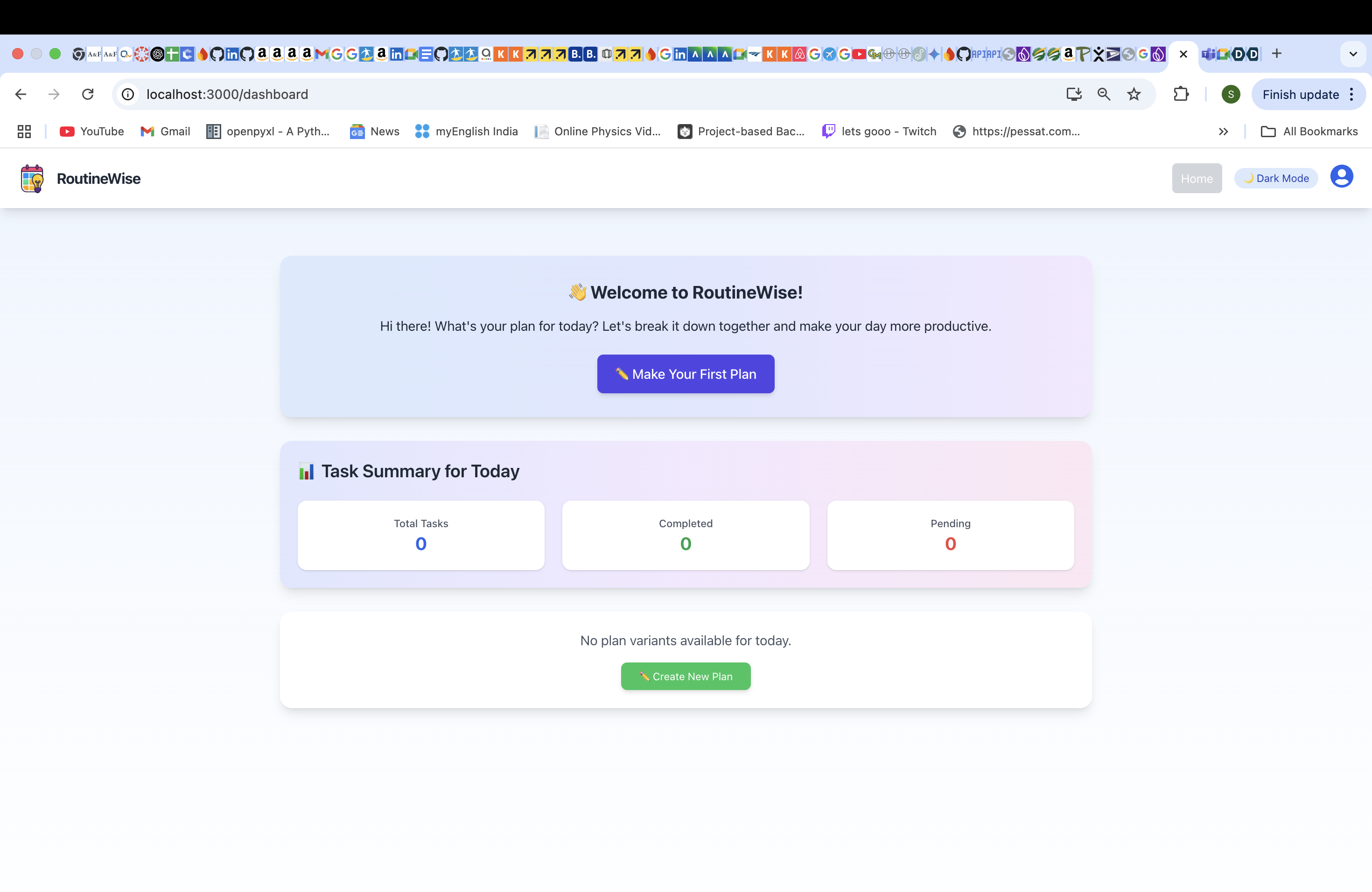Click the RoutineWise logo icon
The width and height of the screenshot is (1372, 892).
32,179
